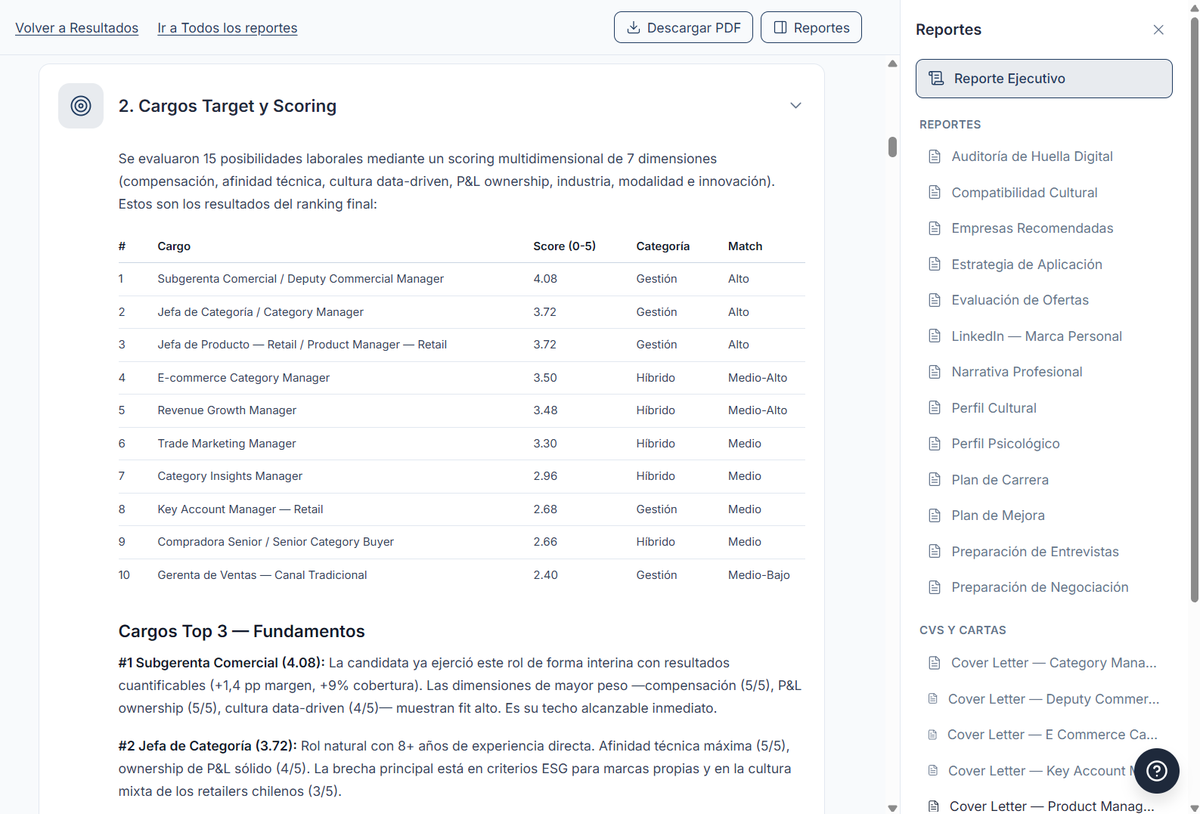Open the Compatibilidad Cultural report
Viewport: 1200px width, 814px height.
click(x=1024, y=193)
